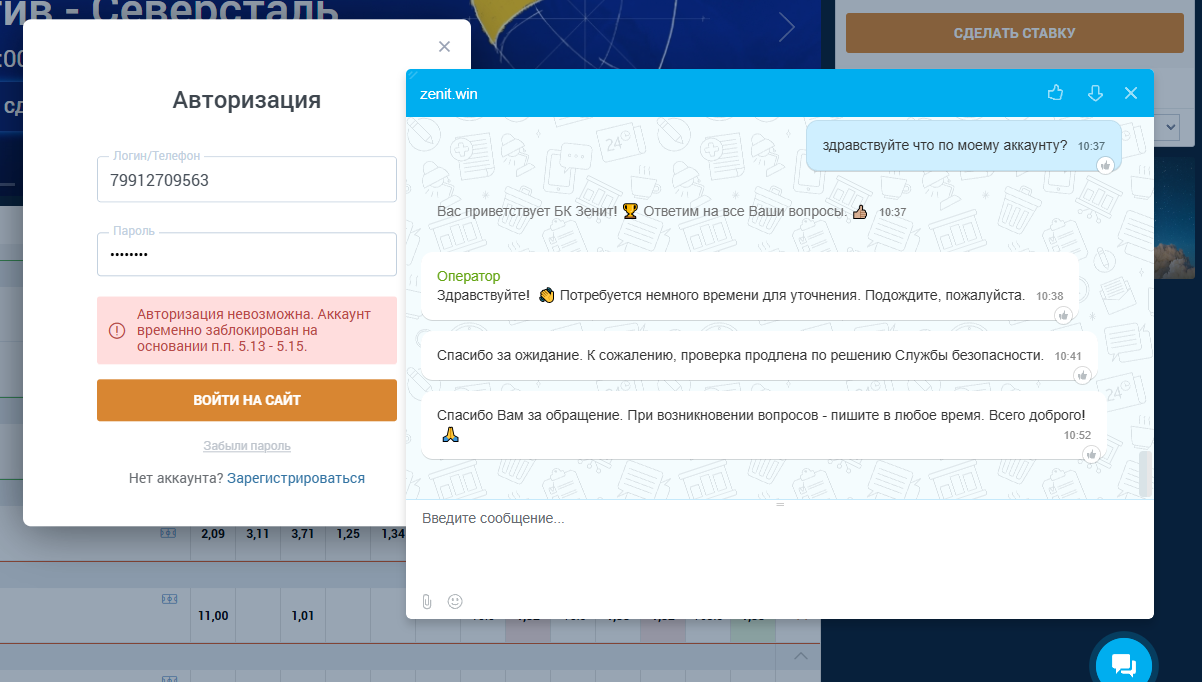Image resolution: width=1202 pixels, height=682 pixels.
Task: Click the round chat bubble launcher icon
Action: pos(1123,663)
